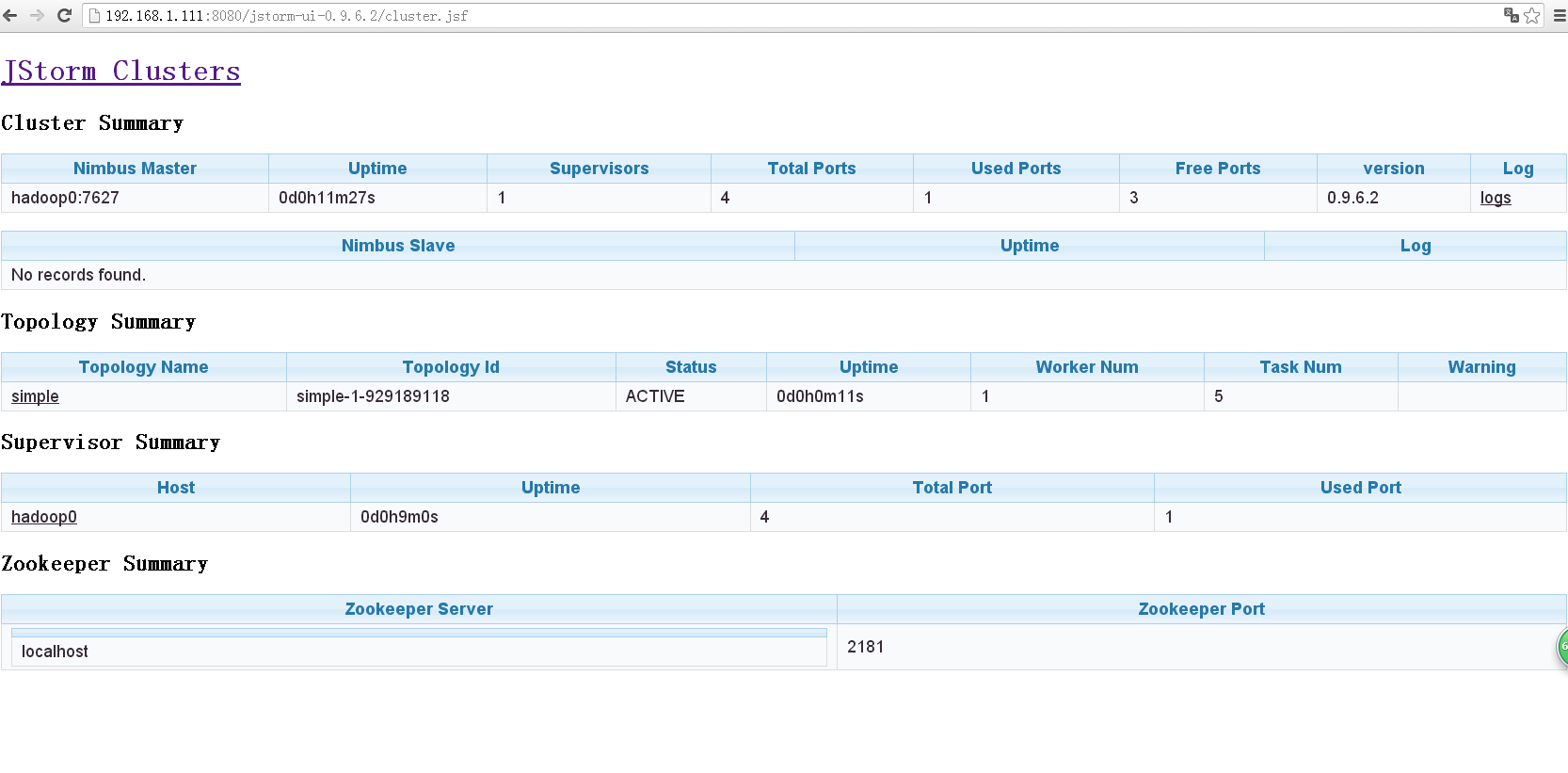Click the Total Port column header
The height and width of the screenshot is (773, 1568).
pos(952,488)
